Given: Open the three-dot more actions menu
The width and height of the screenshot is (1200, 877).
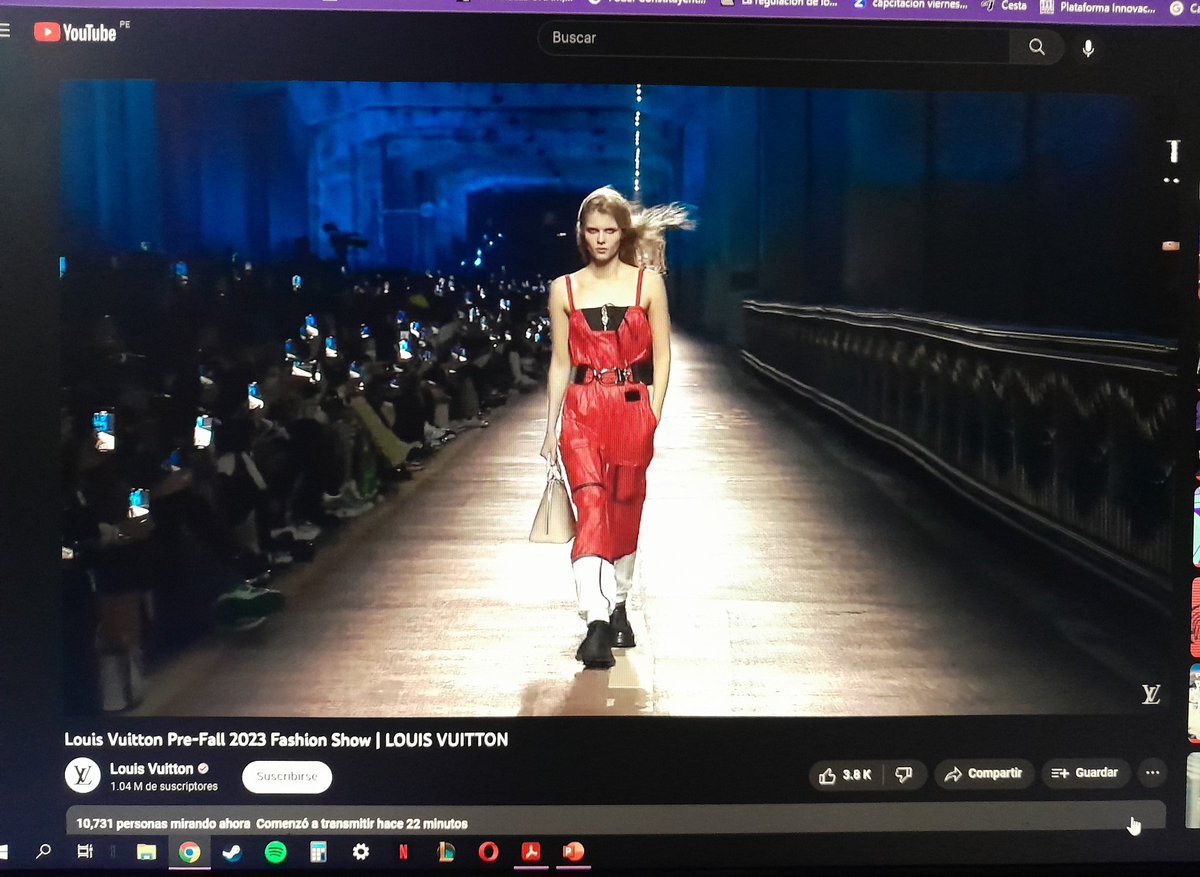Looking at the screenshot, I should click(1153, 773).
